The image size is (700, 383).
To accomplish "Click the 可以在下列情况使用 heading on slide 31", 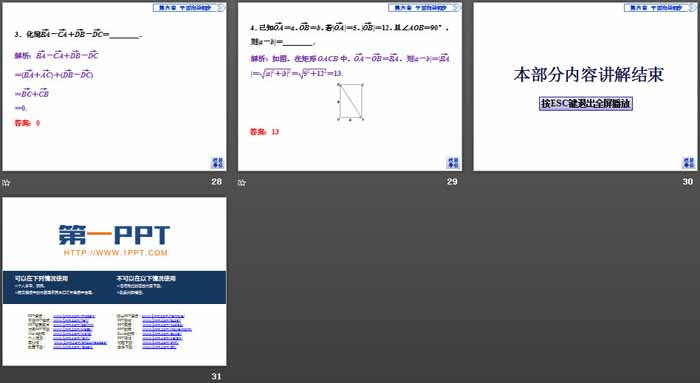I will 41,278.
